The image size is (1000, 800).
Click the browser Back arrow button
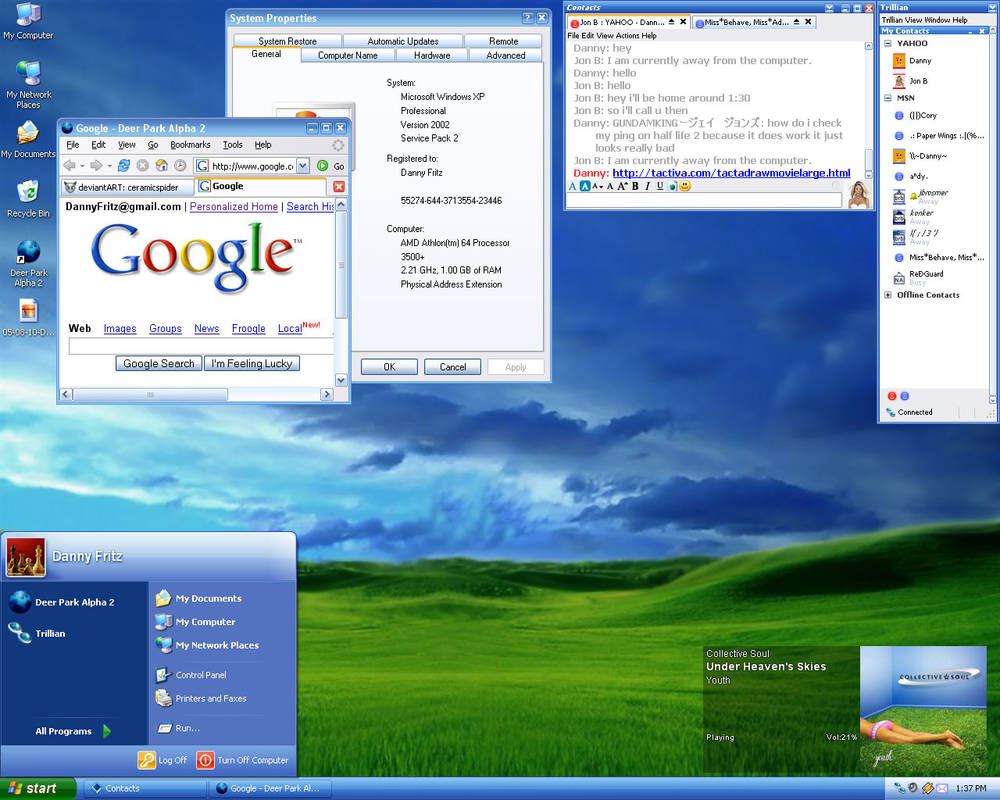pyautogui.click(x=69, y=166)
